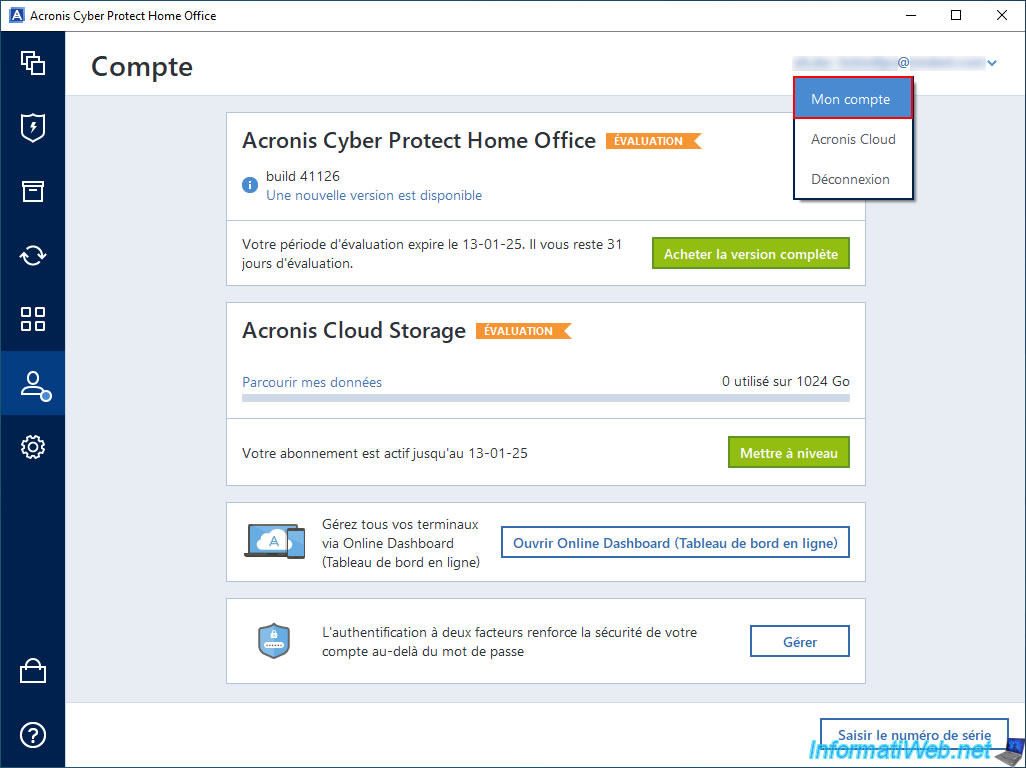Open the Backup section in sidebar
1026x768 pixels.
pos(33,63)
